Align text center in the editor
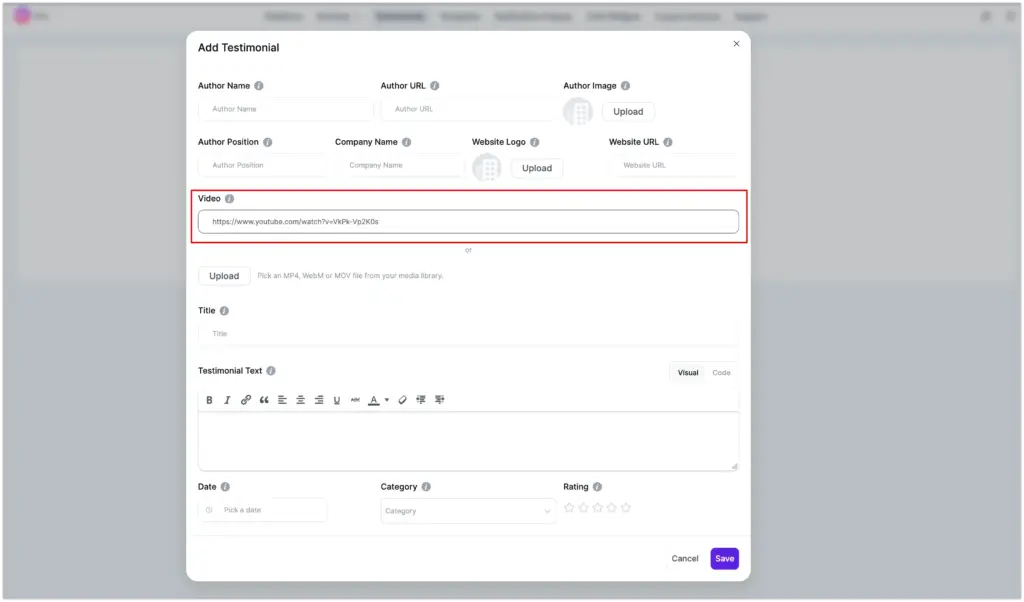This screenshot has height=602, width=1024. [x=300, y=400]
